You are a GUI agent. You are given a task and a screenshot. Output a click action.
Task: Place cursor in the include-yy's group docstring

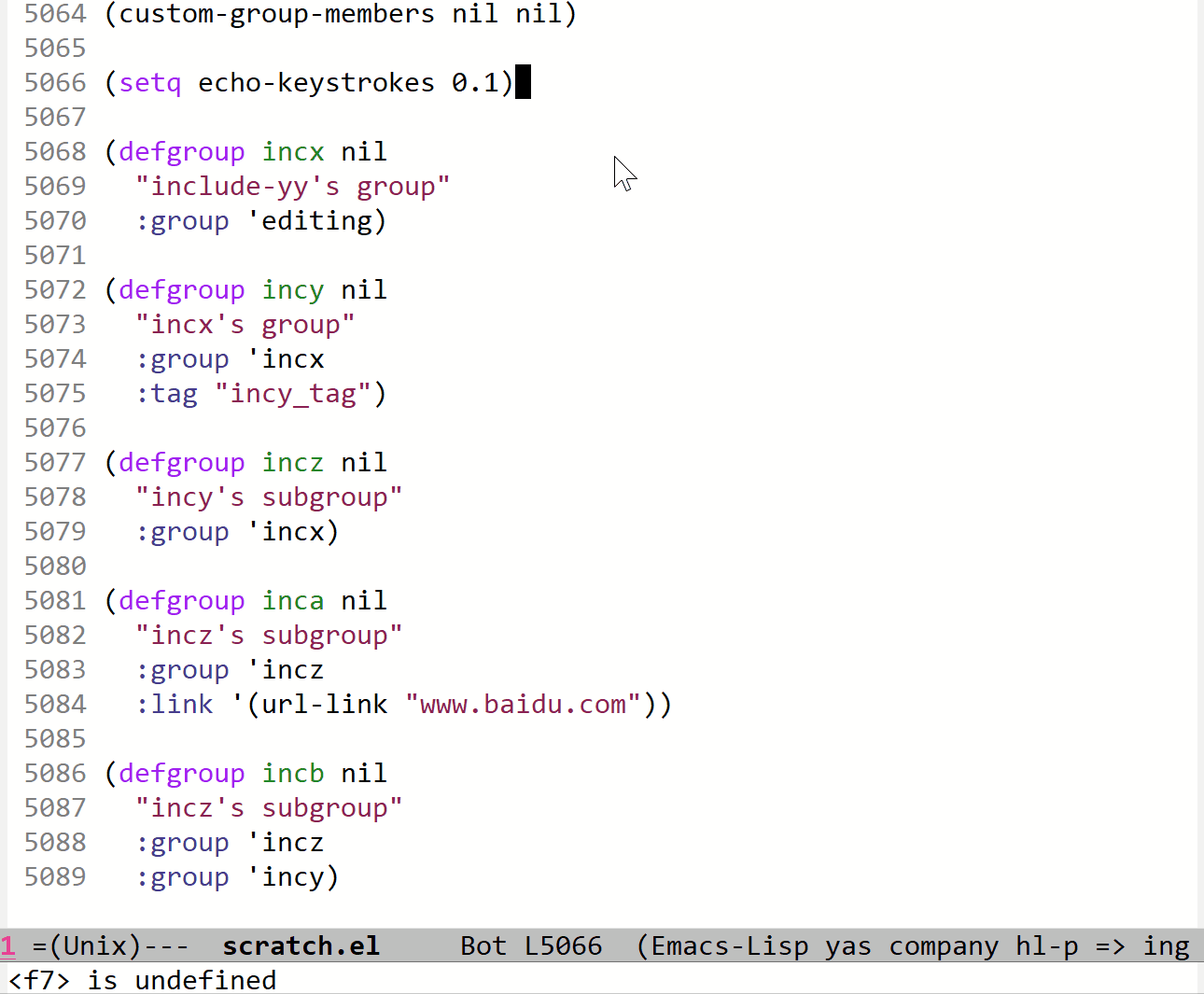coord(292,186)
